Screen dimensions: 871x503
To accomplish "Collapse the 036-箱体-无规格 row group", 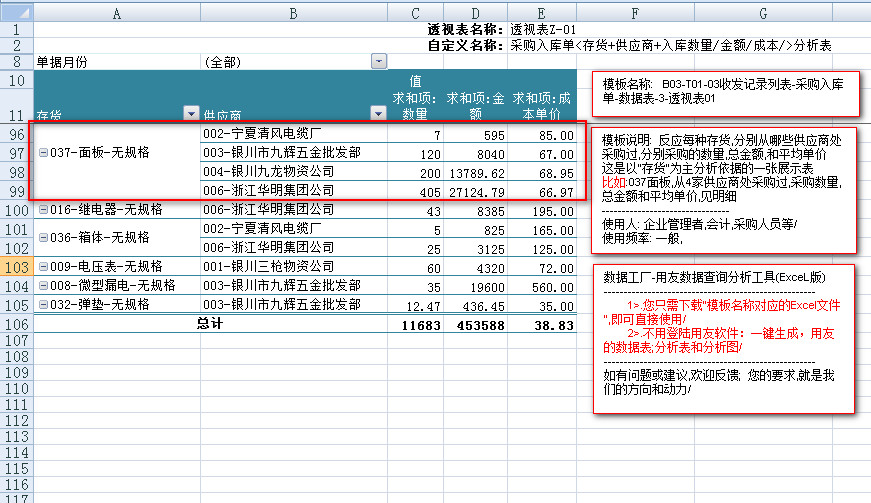I will pos(42,238).
